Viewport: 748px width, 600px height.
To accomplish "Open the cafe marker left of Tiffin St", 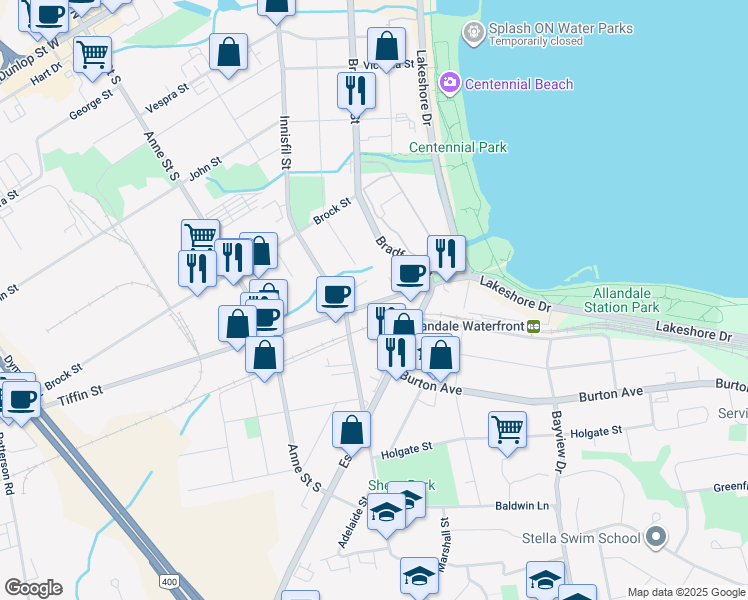I will click(20, 400).
